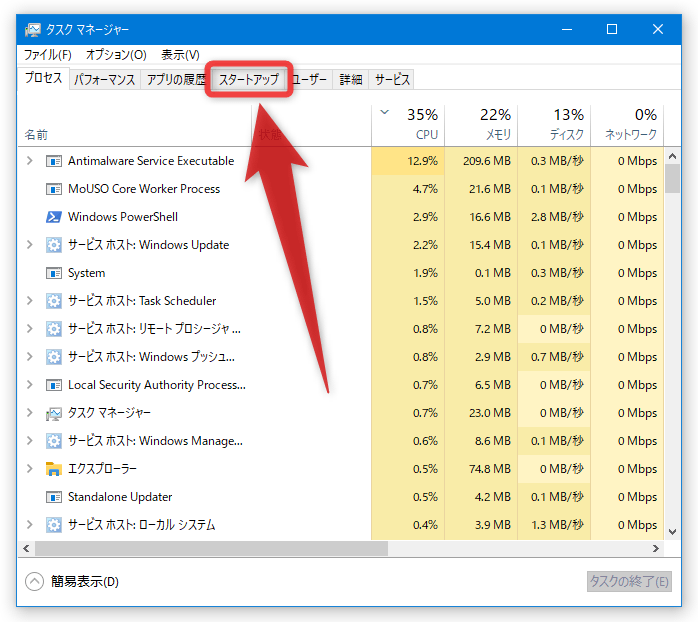Image resolution: width=698 pixels, height=622 pixels.
Task: Click the Task Manager title bar icon
Action: pos(32,30)
